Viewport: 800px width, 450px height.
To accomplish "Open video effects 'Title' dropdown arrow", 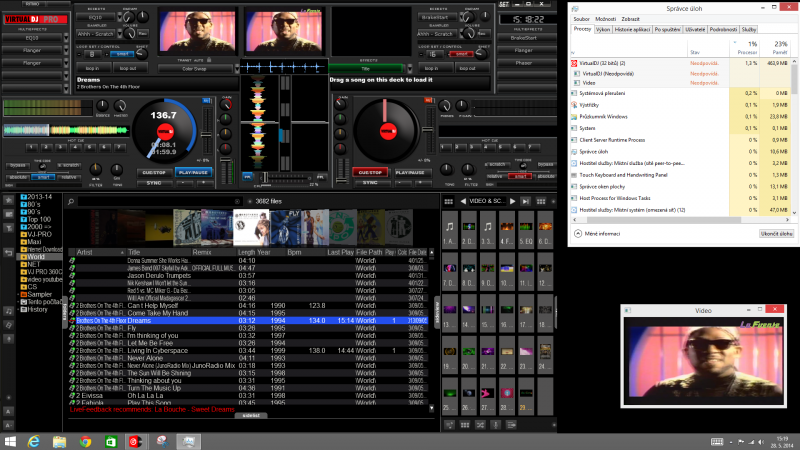I will pyautogui.click(x=409, y=68).
